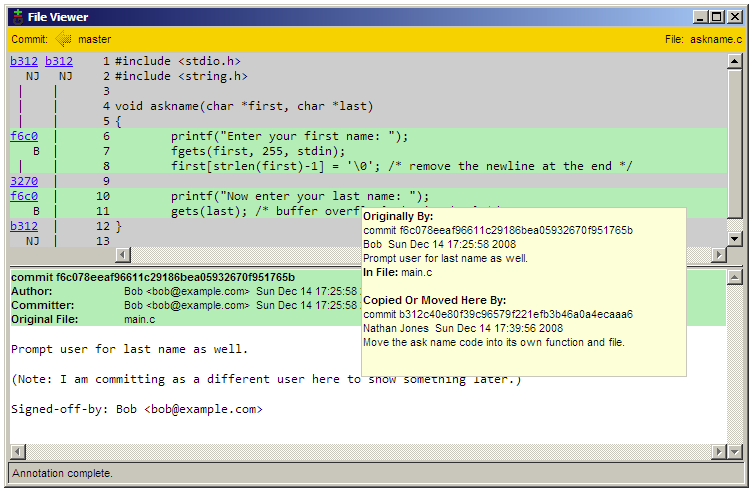This screenshot has width=753, height=491.
Task: Open 3270 commit link beside line 9
Action: pyautogui.click(x=24, y=181)
